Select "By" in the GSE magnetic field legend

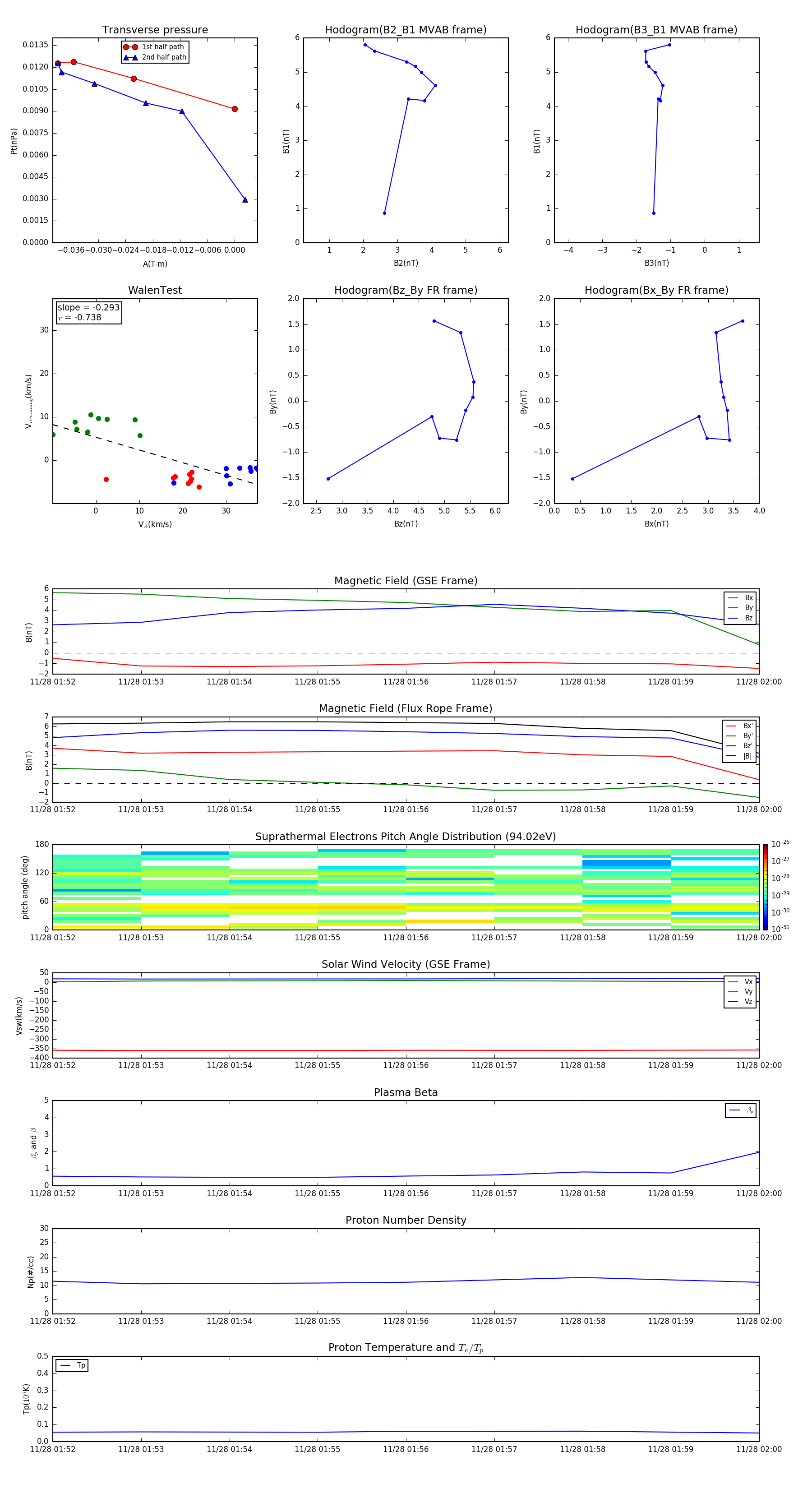740,608
